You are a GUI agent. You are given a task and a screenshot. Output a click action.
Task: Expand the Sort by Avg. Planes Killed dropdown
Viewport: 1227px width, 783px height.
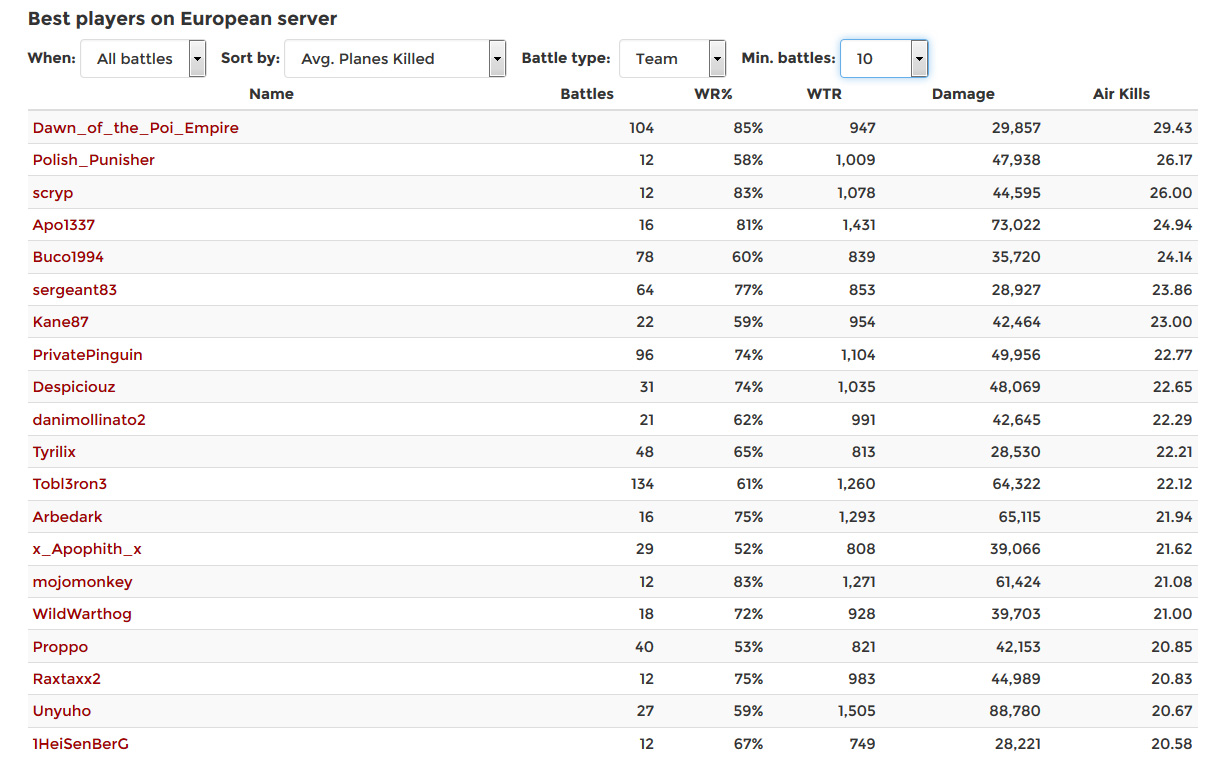click(x=395, y=59)
